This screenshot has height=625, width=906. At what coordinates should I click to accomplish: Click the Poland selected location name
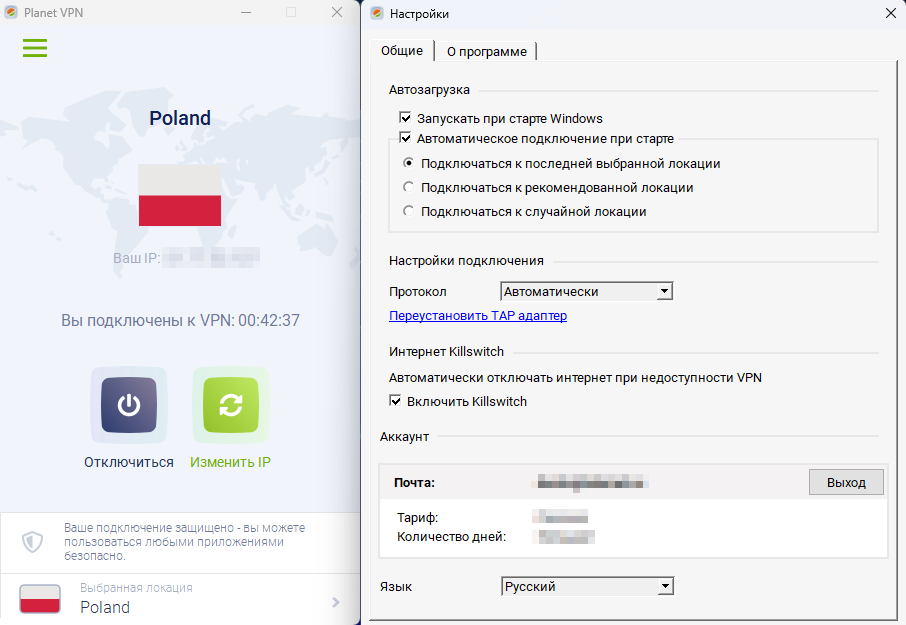pos(105,607)
